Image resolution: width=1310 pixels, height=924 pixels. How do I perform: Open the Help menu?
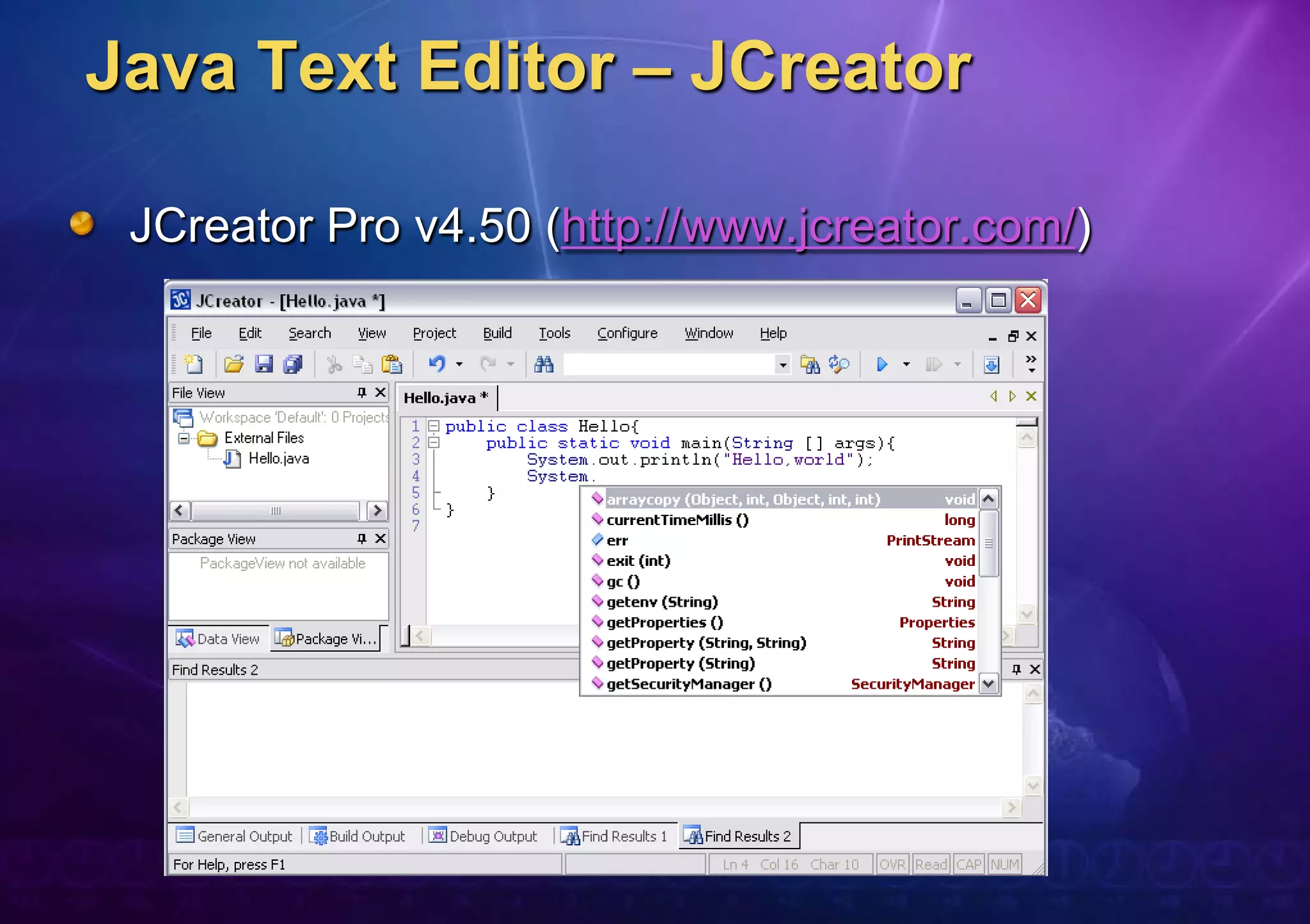(x=773, y=333)
